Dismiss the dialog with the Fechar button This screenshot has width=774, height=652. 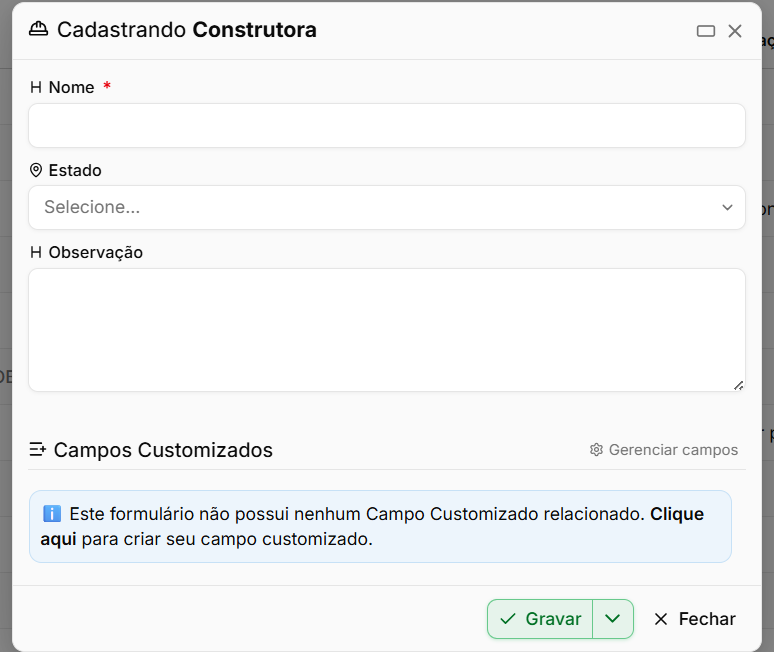[695, 619]
